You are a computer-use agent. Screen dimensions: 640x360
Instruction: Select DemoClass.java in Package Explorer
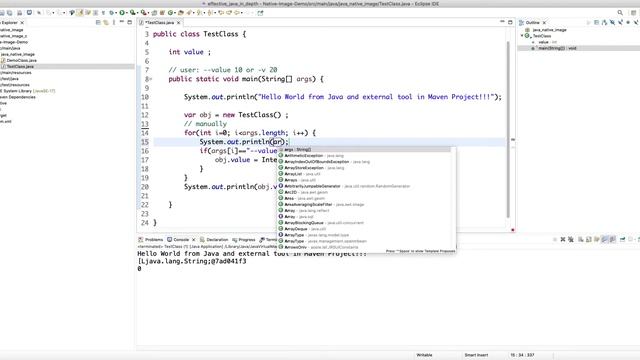pos(19,60)
